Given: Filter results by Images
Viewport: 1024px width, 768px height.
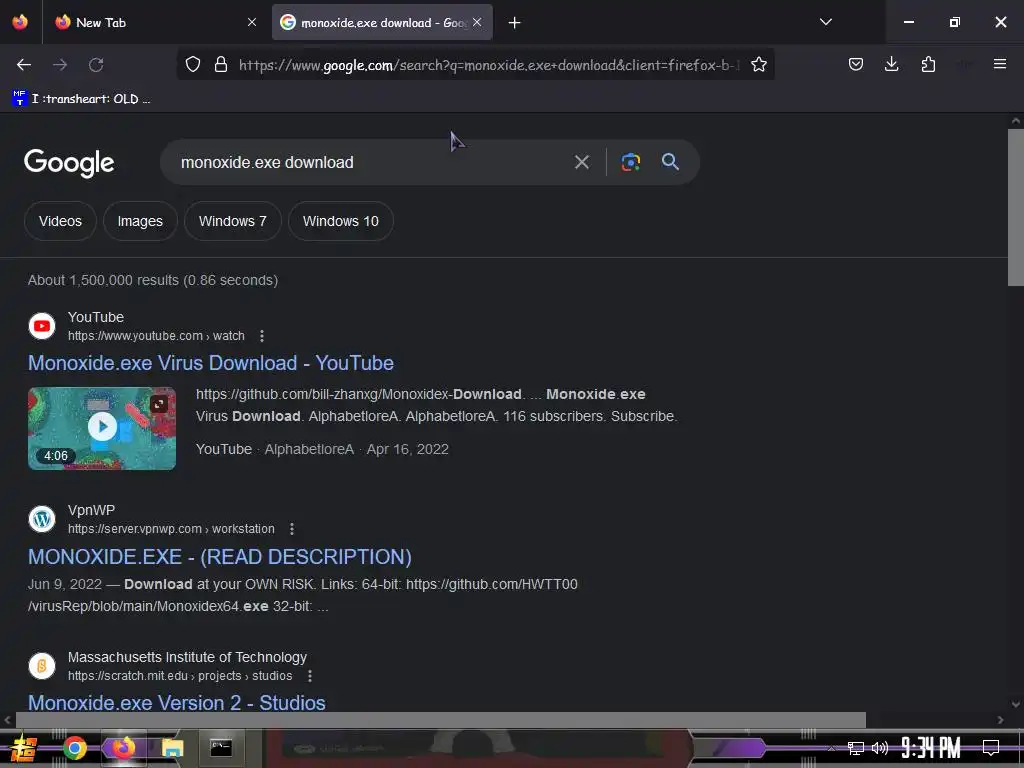Looking at the screenshot, I should click(x=140, y=221).
